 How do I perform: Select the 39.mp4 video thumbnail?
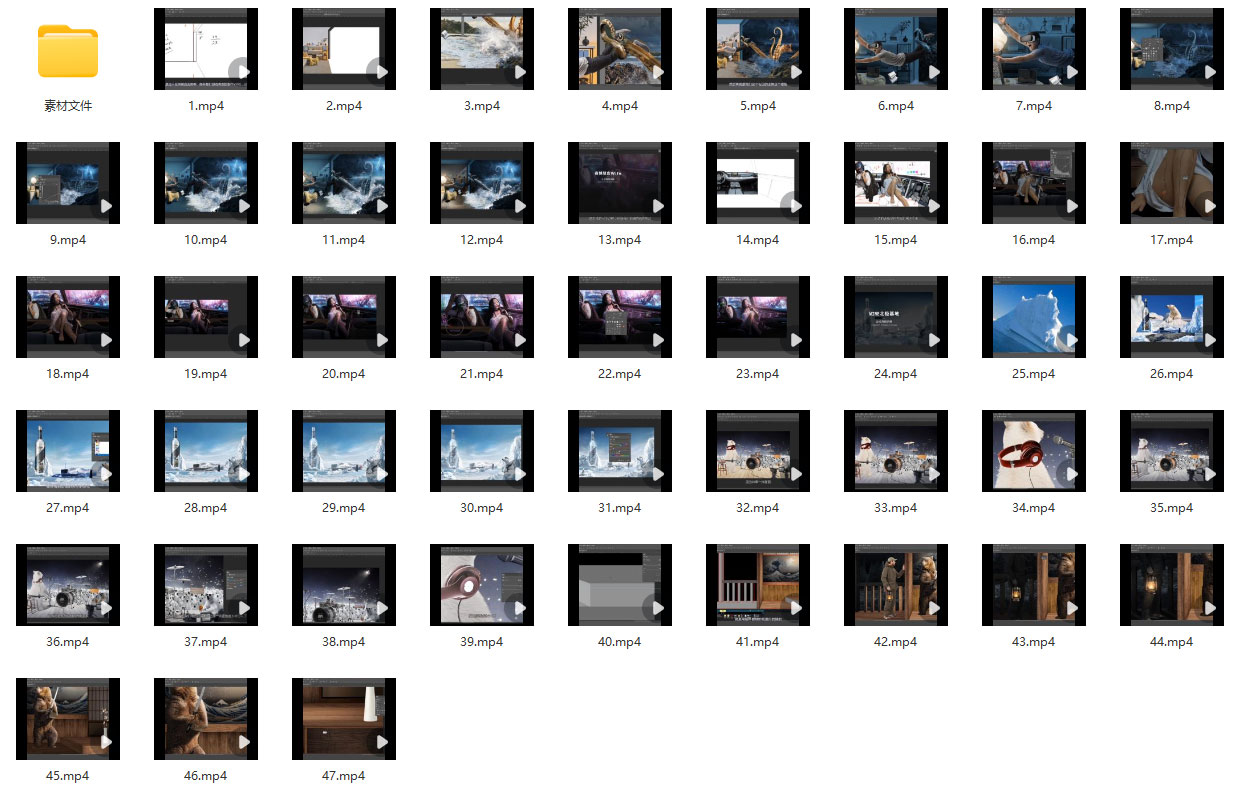coord(482,585)
